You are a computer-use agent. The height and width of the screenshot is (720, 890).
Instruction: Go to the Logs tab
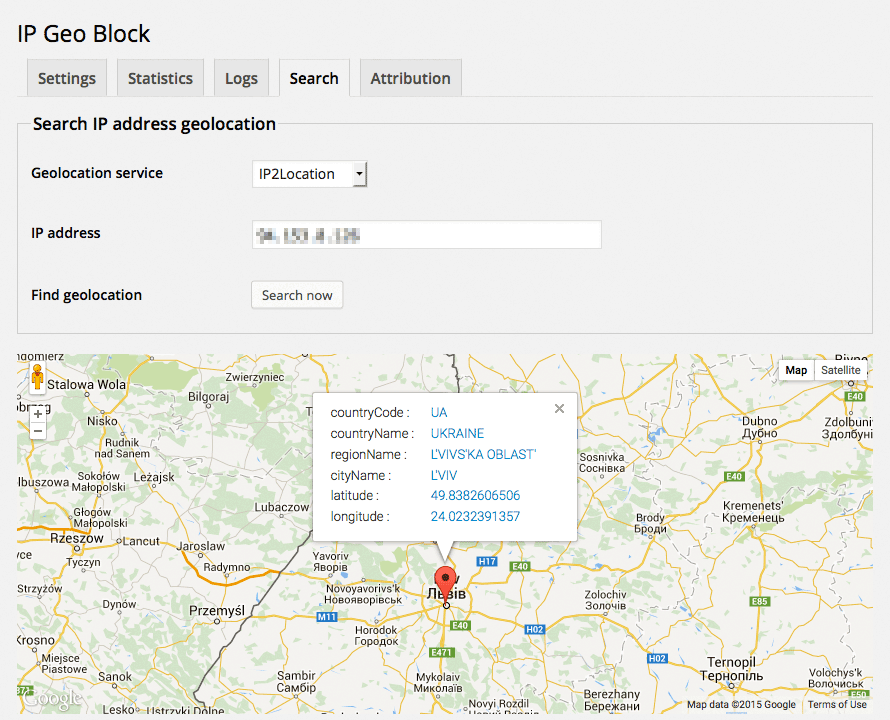click(241, 78)
